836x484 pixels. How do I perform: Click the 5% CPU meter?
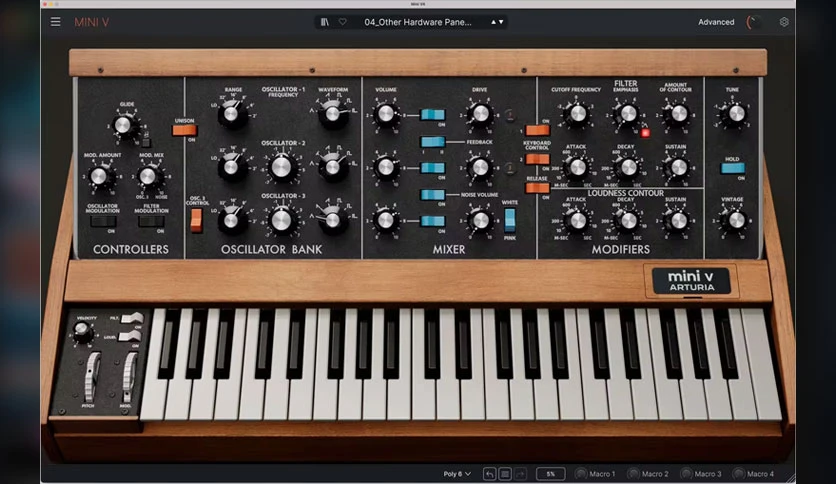pos(551,473)
